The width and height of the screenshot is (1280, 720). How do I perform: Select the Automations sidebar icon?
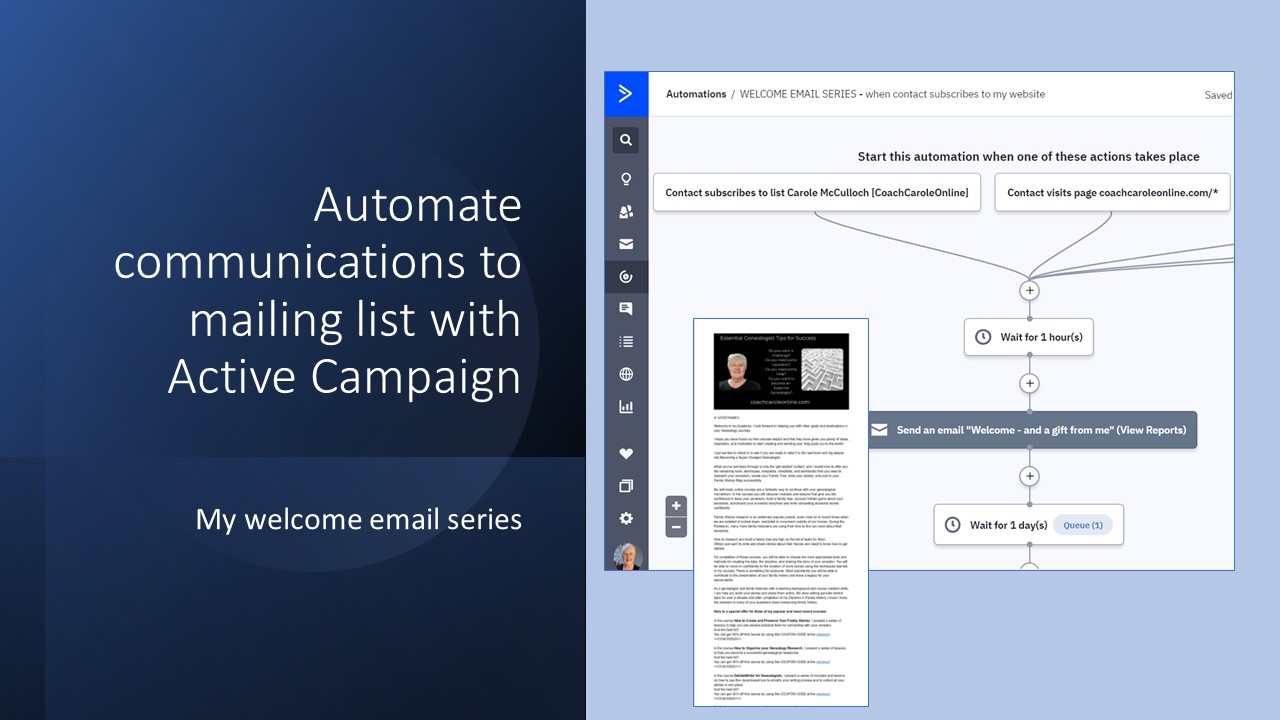(x=626, y=277)
